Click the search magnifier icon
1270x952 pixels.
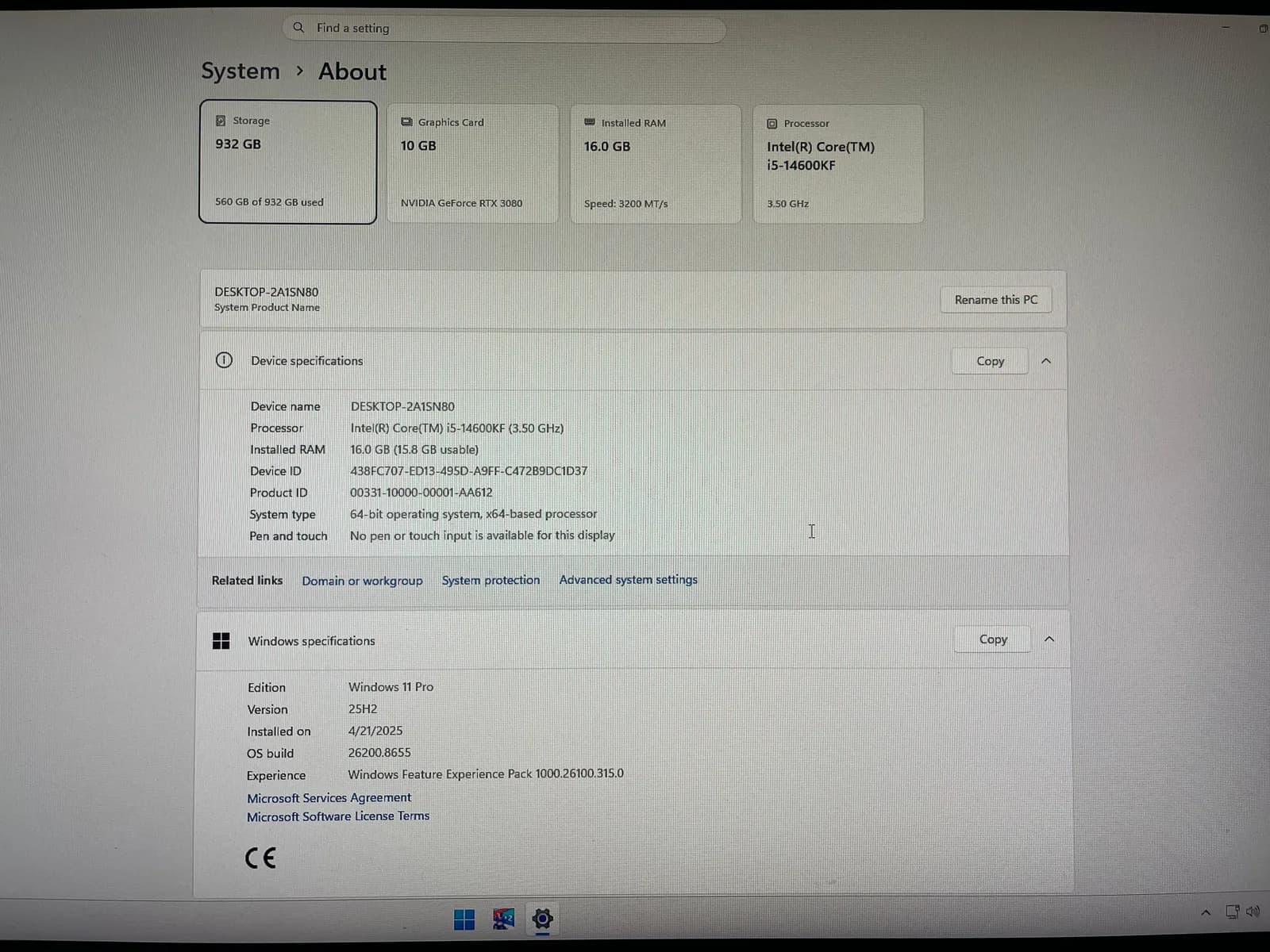pos(298,28)
